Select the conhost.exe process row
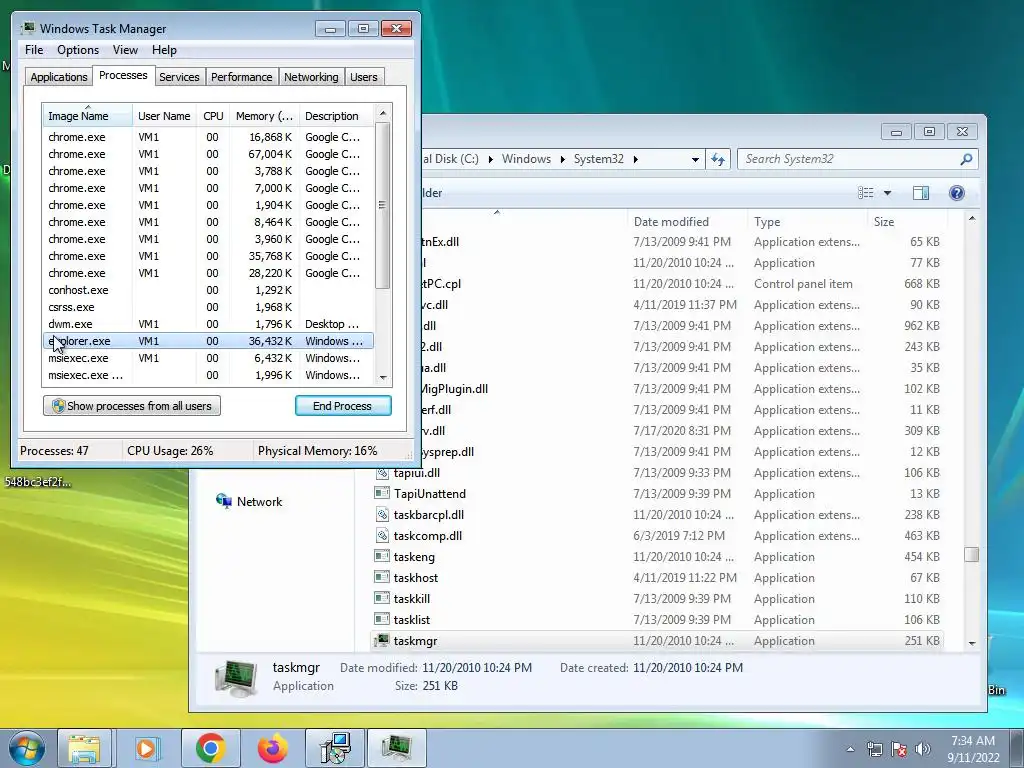Screen dimensions: 1024x768 pyautogui.click(x=208, y=290)
